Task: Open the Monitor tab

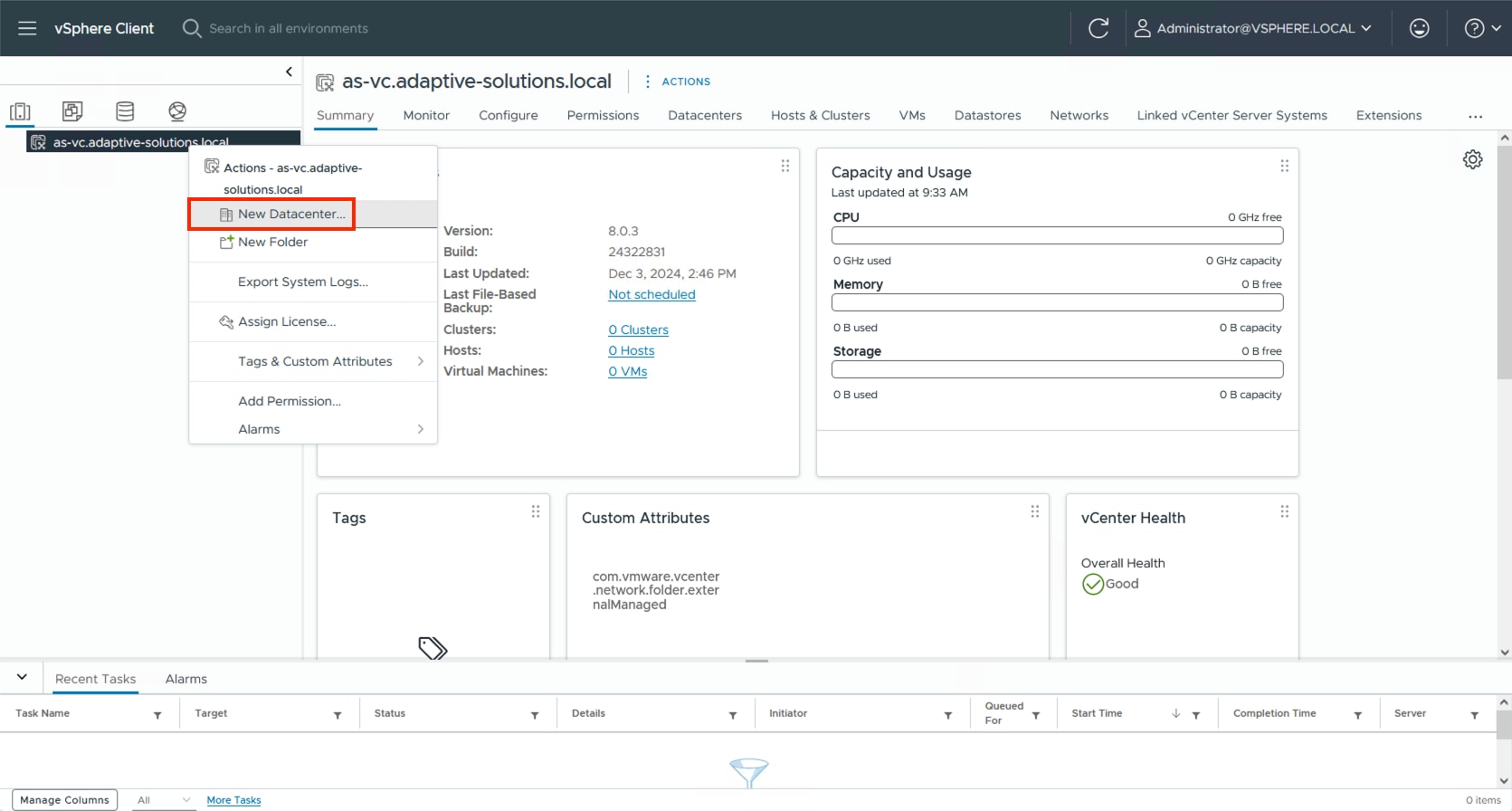Action: click(x=426, y=115)
